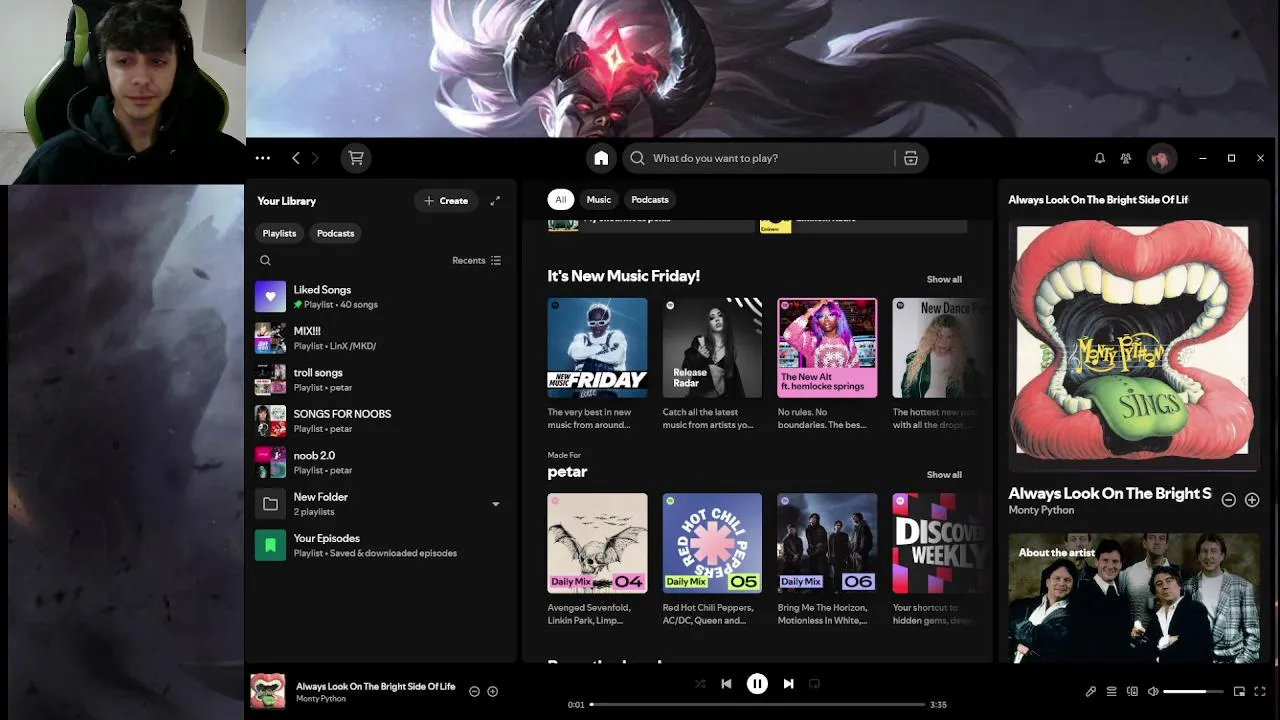The image size is (1280, 720).
Task: Open lyrics via the microphone icon
Action: (1091, 691)
